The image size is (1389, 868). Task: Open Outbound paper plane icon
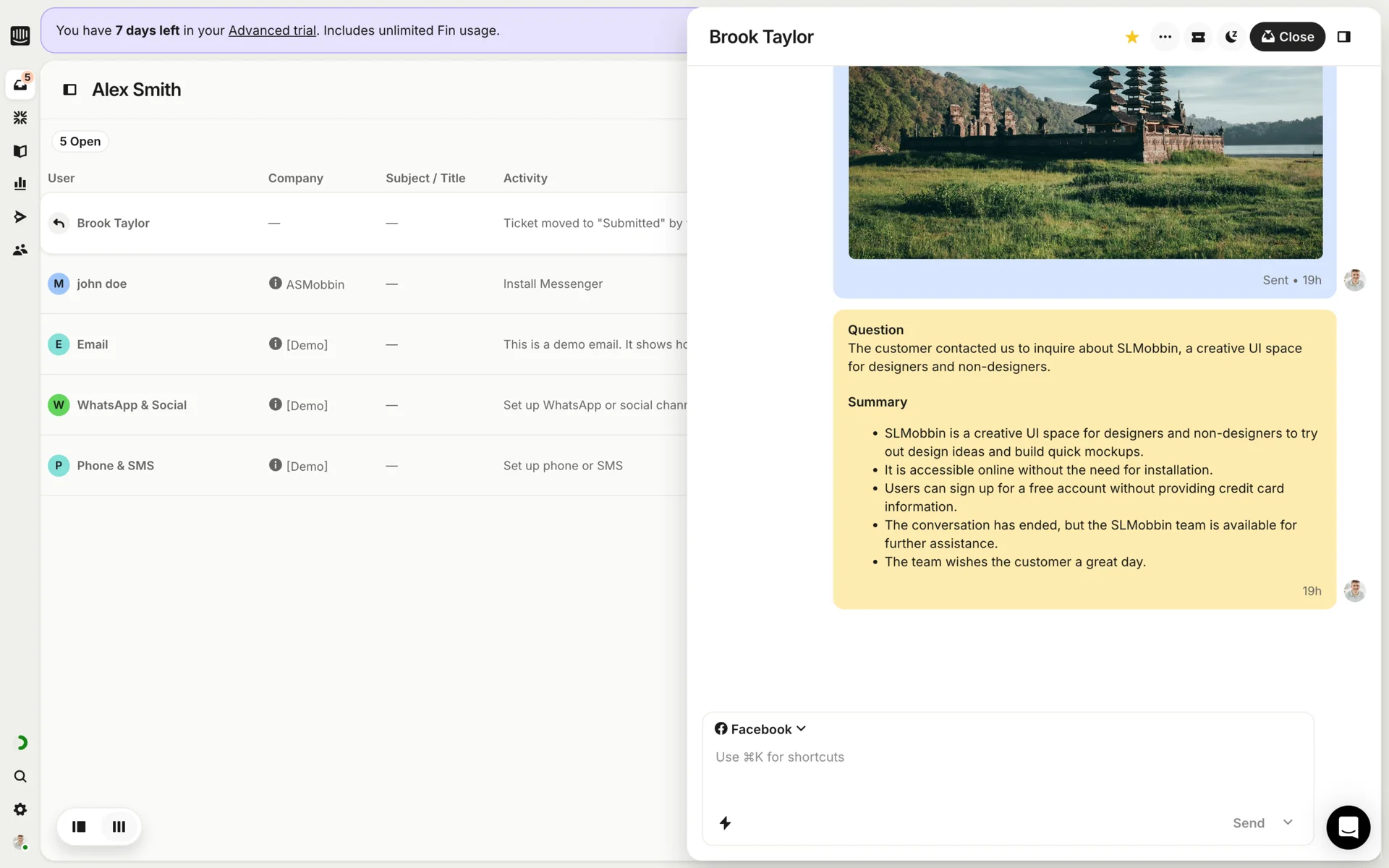[20, 217]
